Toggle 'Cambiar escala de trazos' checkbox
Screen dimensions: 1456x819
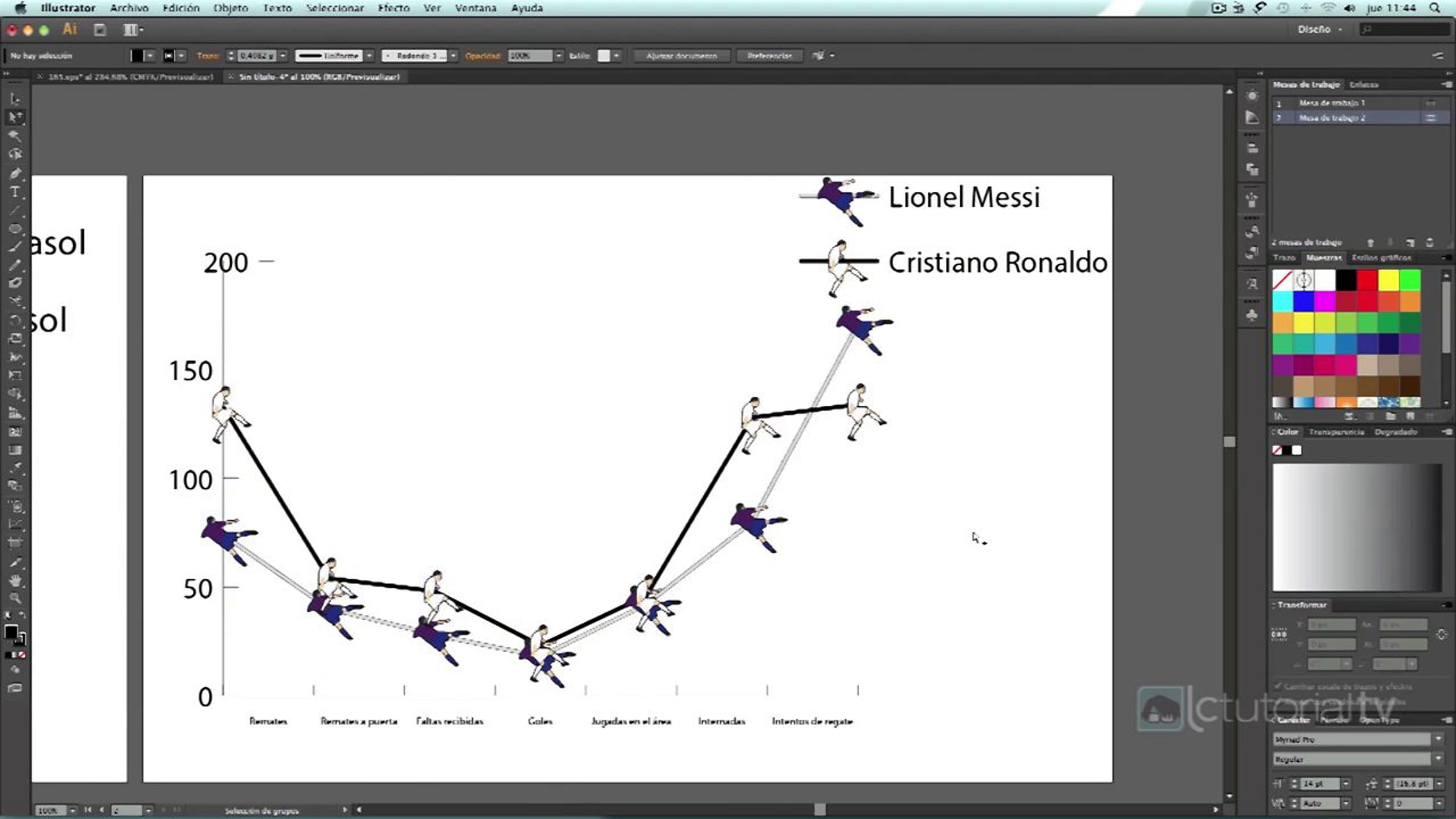[x=1278, y=686]
